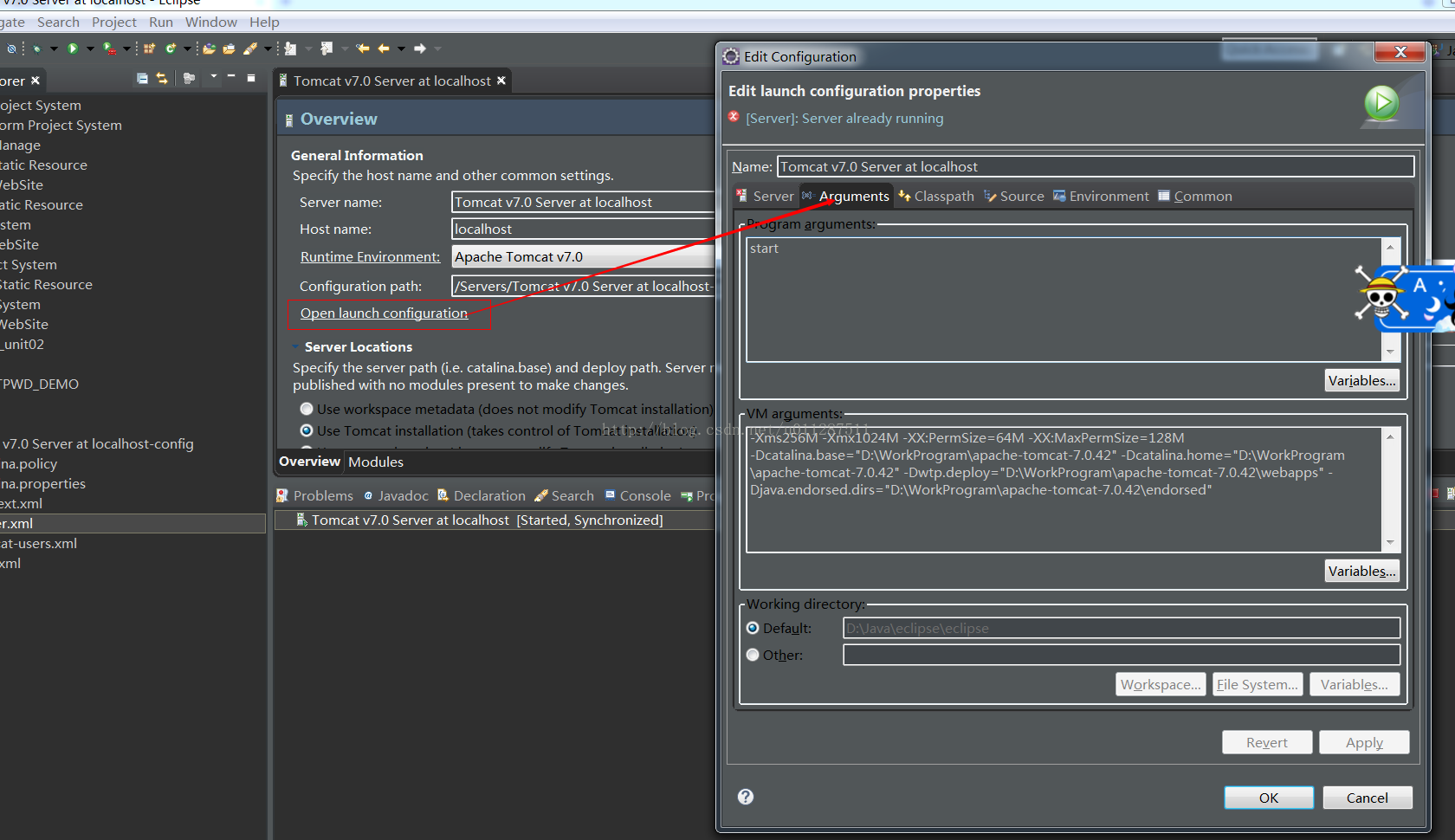Click OK in Edit Configuration dialog
1455x840 pixels.
[x=1269, y=798]
